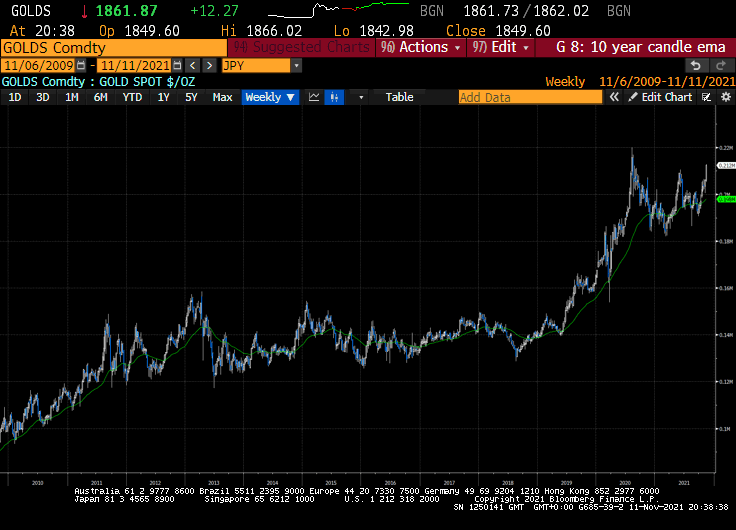This screenshot has width=736, height=530.
Task: Select the 5Y range tab
Action: click(x=191, y=97)
